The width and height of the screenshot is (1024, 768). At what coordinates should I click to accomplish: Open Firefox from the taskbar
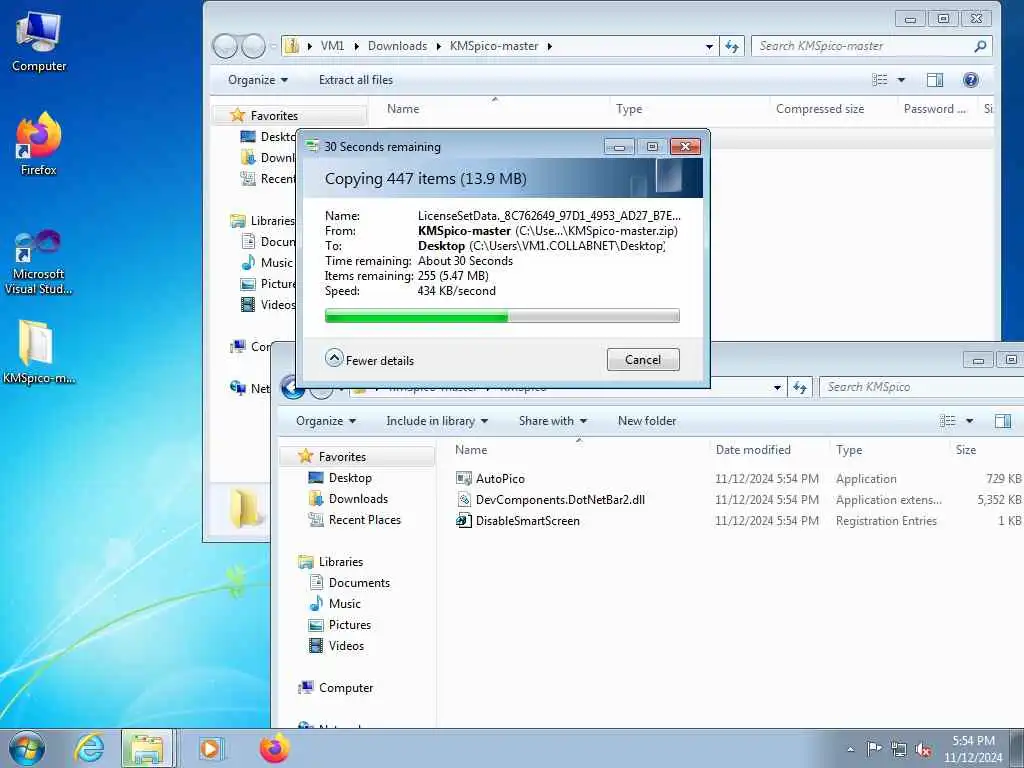pyautogui.click(x=274, y=748)
